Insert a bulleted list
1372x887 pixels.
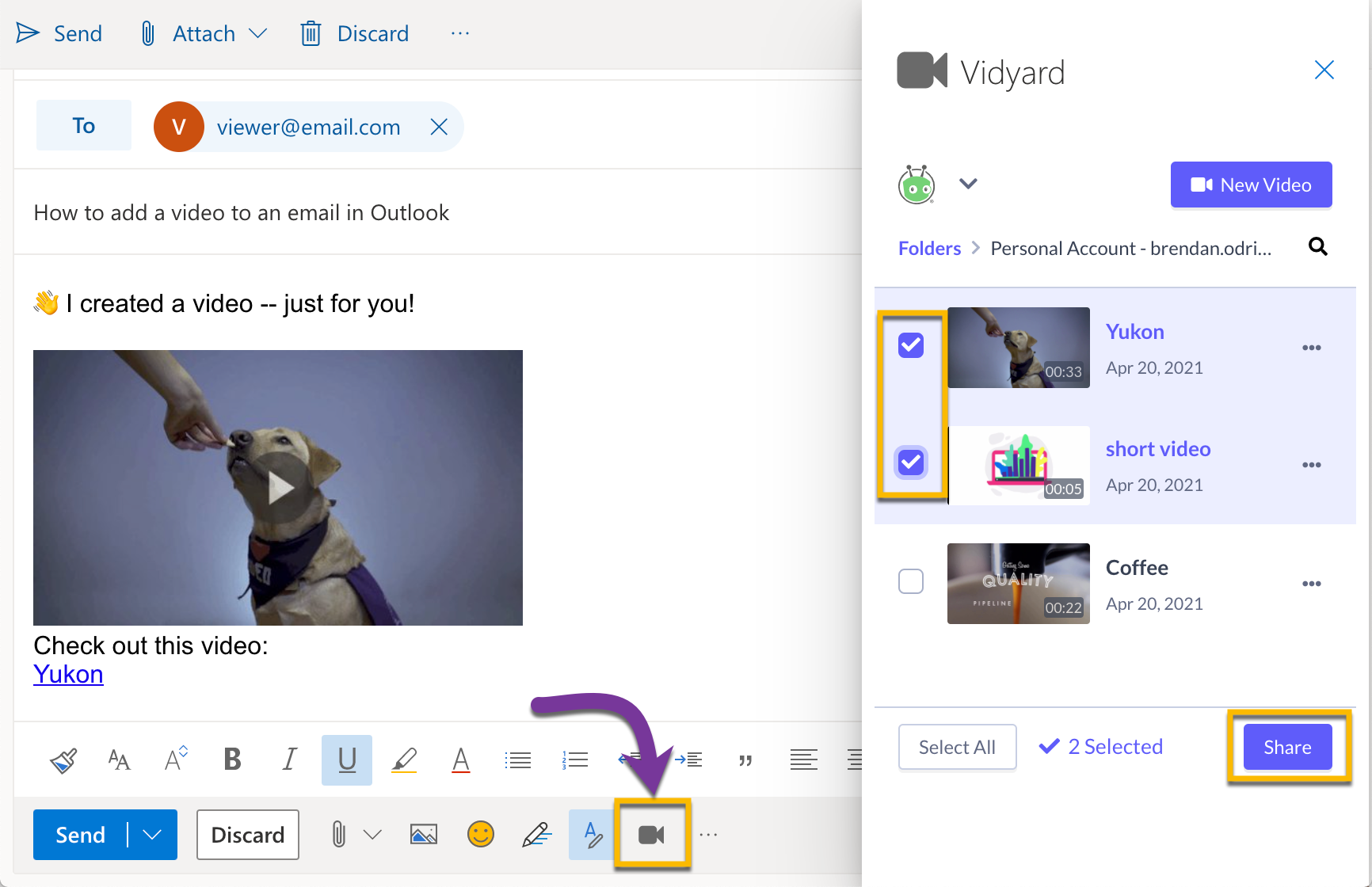(518, 760)
